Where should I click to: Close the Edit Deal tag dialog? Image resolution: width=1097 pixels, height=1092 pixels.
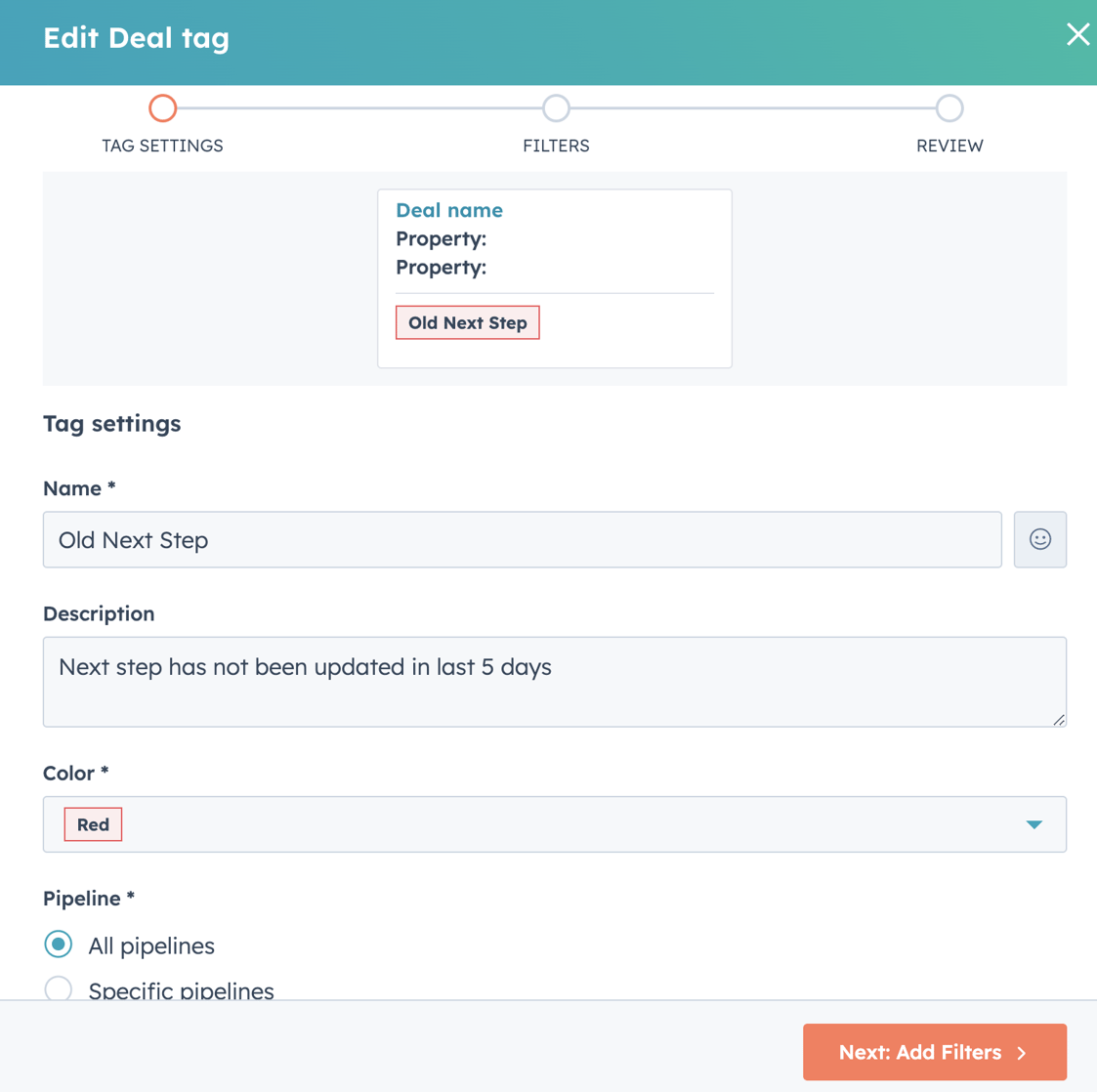1076,34
